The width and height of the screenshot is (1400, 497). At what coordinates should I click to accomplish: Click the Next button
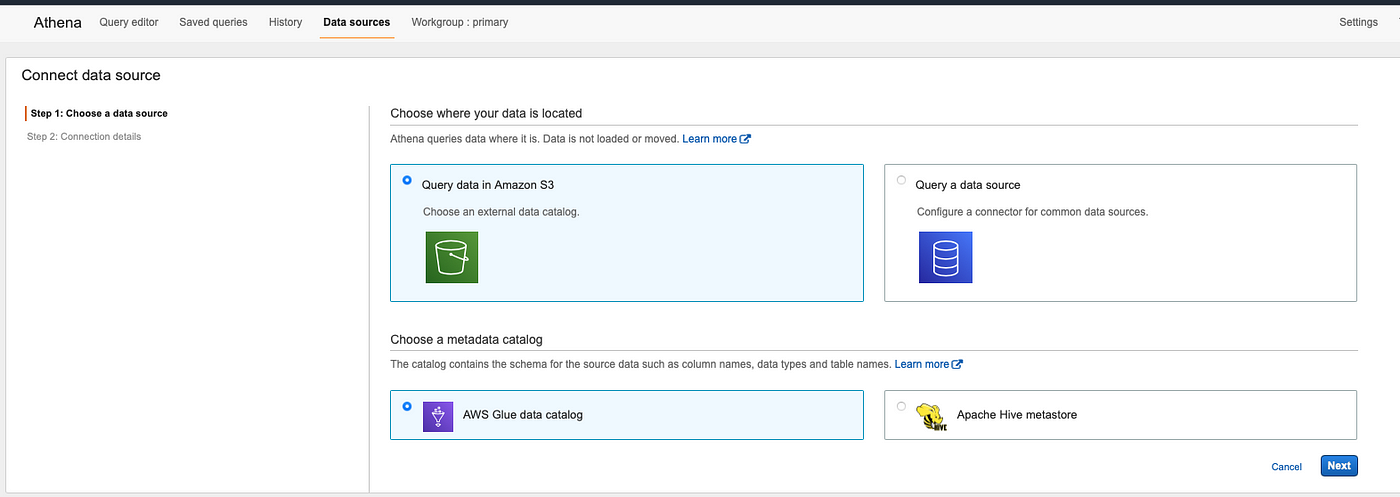(1339, 466)
